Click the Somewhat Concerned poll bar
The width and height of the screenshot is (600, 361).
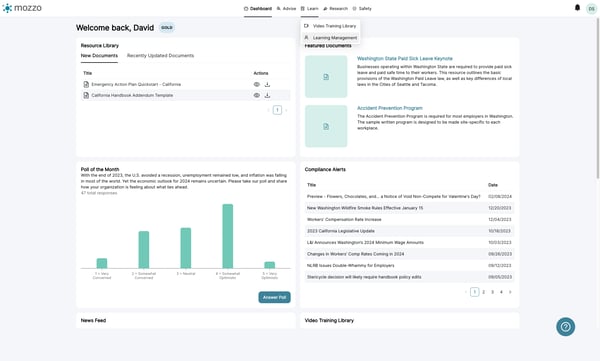[143, 250]
